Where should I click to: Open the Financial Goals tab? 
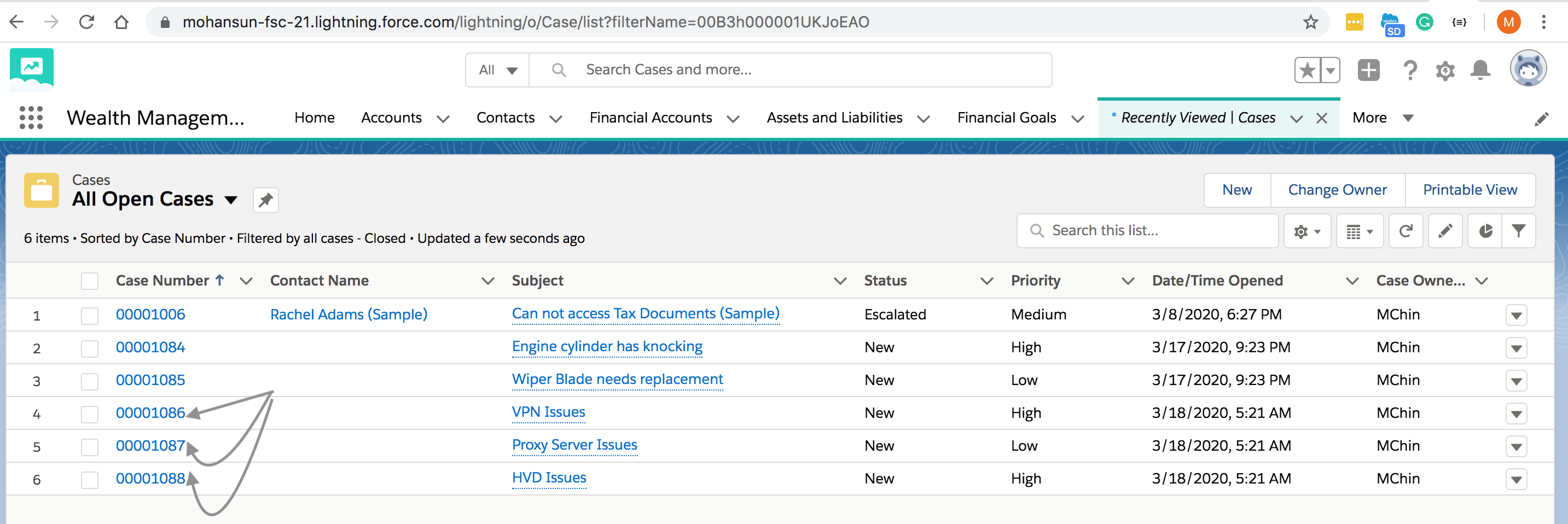[1006, 118]
